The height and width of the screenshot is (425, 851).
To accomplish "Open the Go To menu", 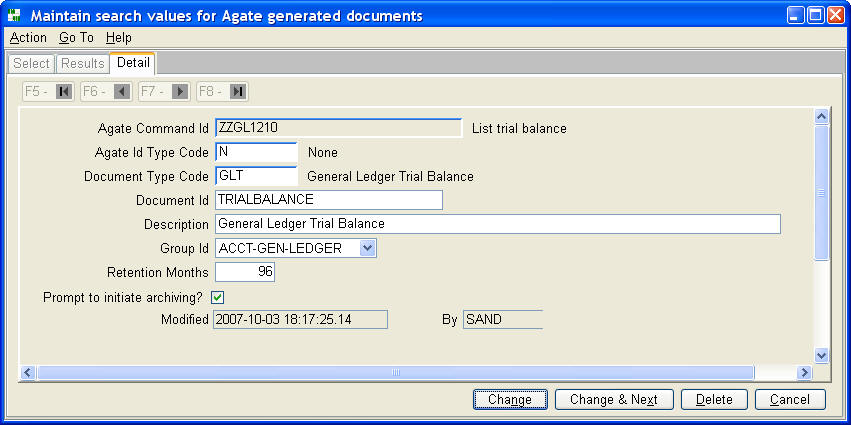I will tap(77, 38).
